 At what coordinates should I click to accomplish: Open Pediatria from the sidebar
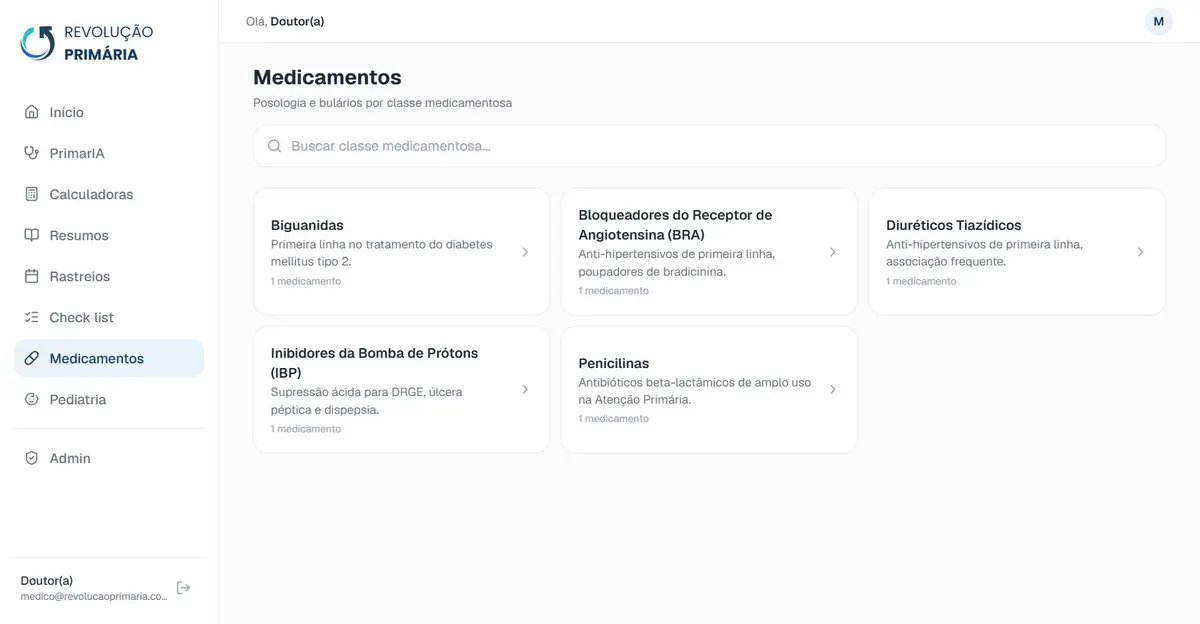pos(109,399)
